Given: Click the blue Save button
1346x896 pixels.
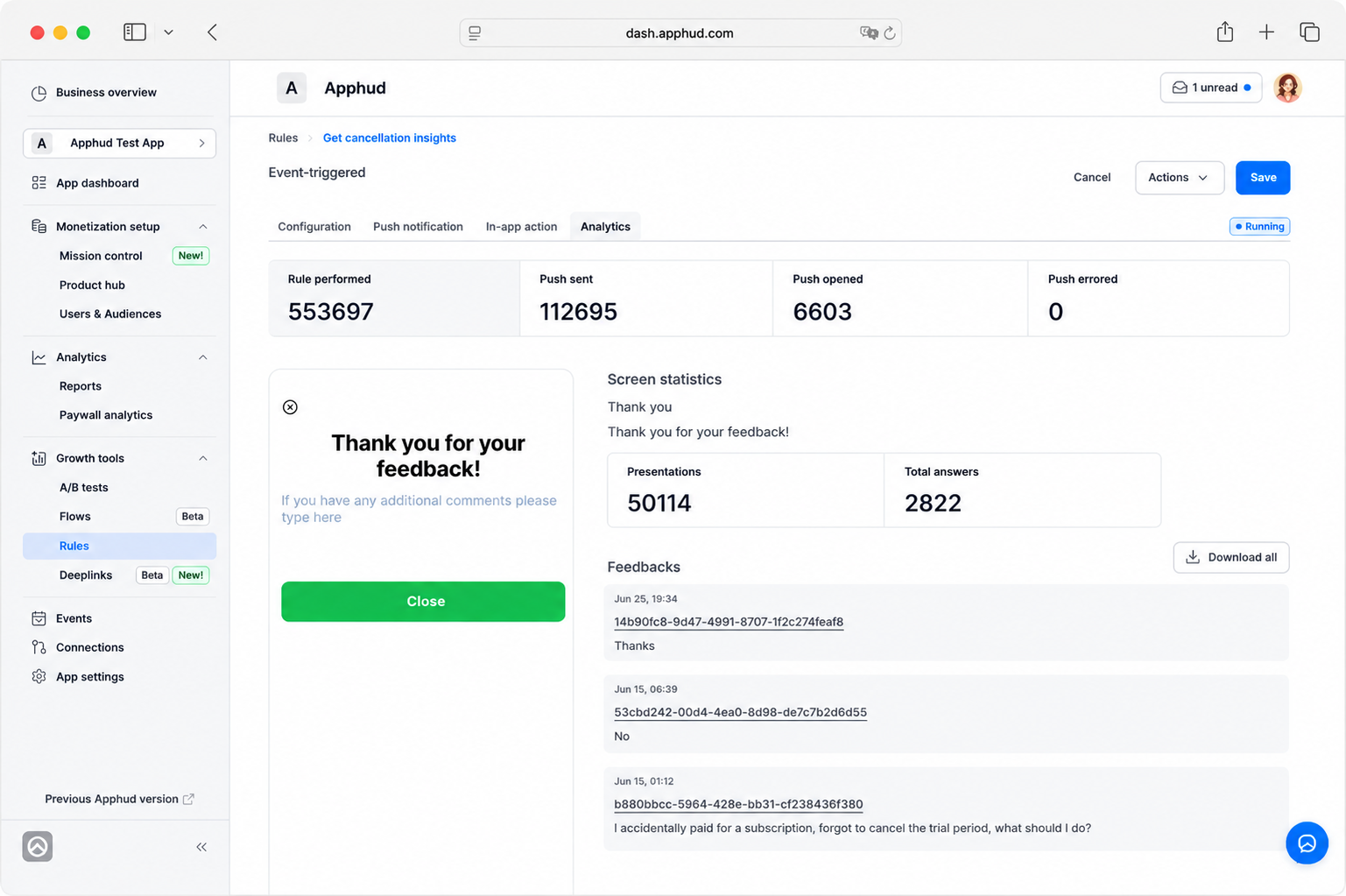Looking at the screenshot, I should pyautogui.click(x=1263, y=178).
